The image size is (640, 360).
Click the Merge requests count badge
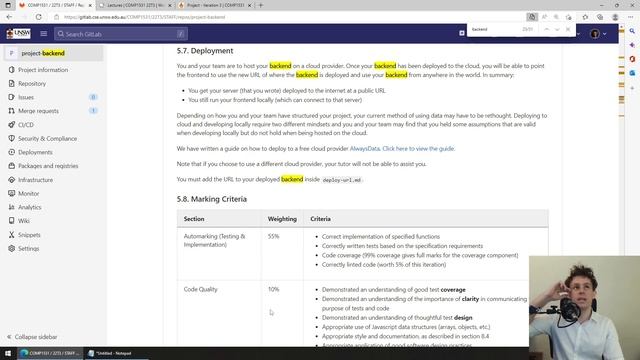pyautogui.click(x=93, y=111)
